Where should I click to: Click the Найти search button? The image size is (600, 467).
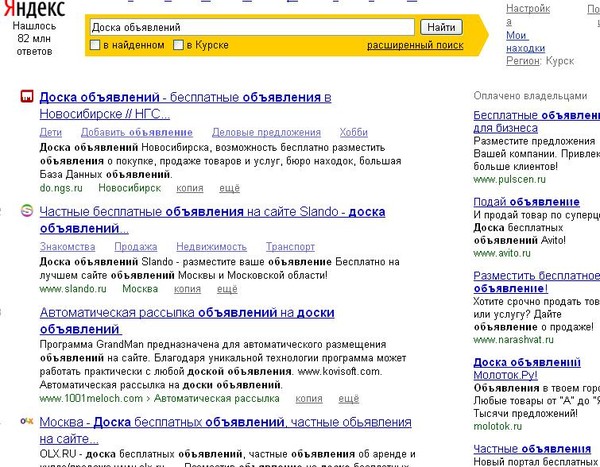[441, 27]
